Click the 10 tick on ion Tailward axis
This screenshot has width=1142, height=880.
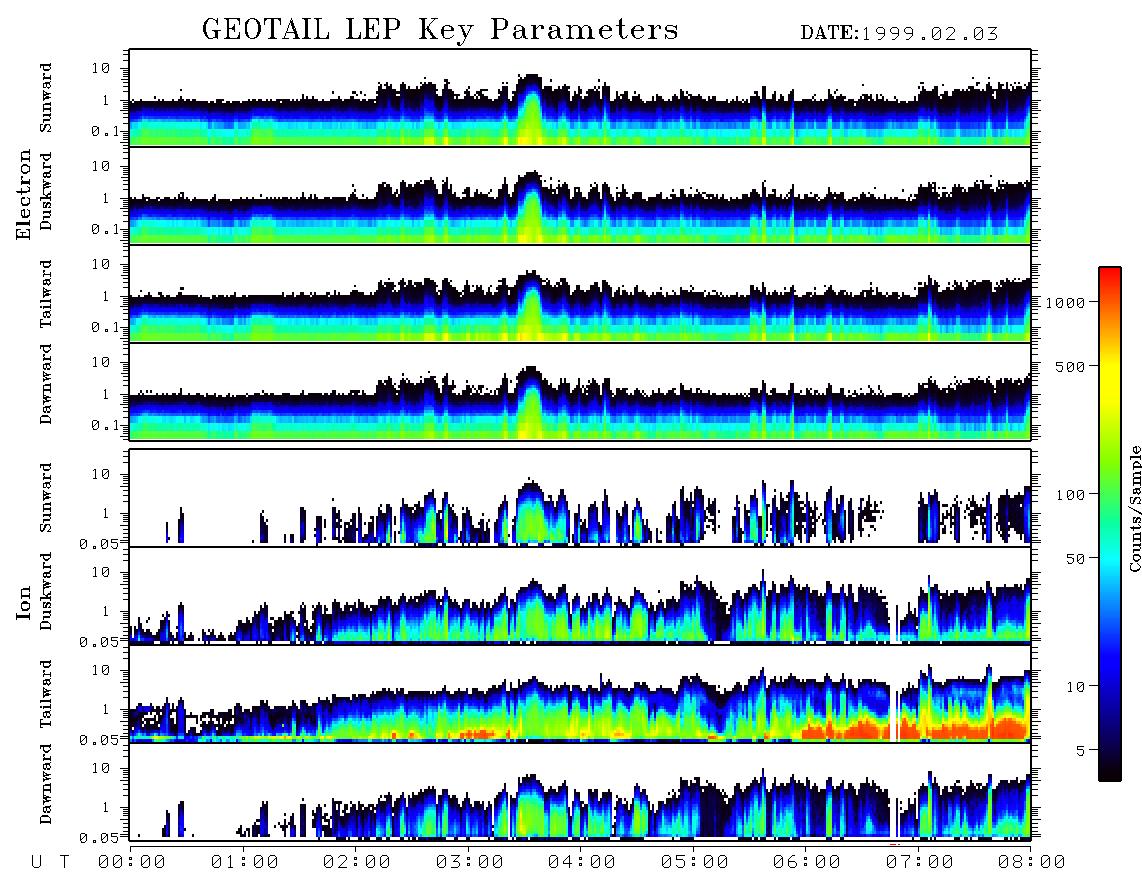[101, 669]
